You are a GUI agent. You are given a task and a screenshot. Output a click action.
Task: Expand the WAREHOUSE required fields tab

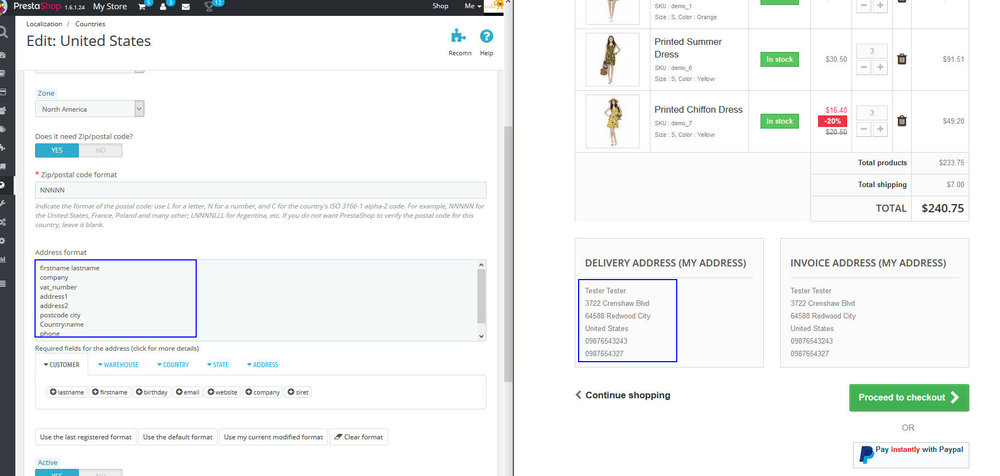pos(118,365)
